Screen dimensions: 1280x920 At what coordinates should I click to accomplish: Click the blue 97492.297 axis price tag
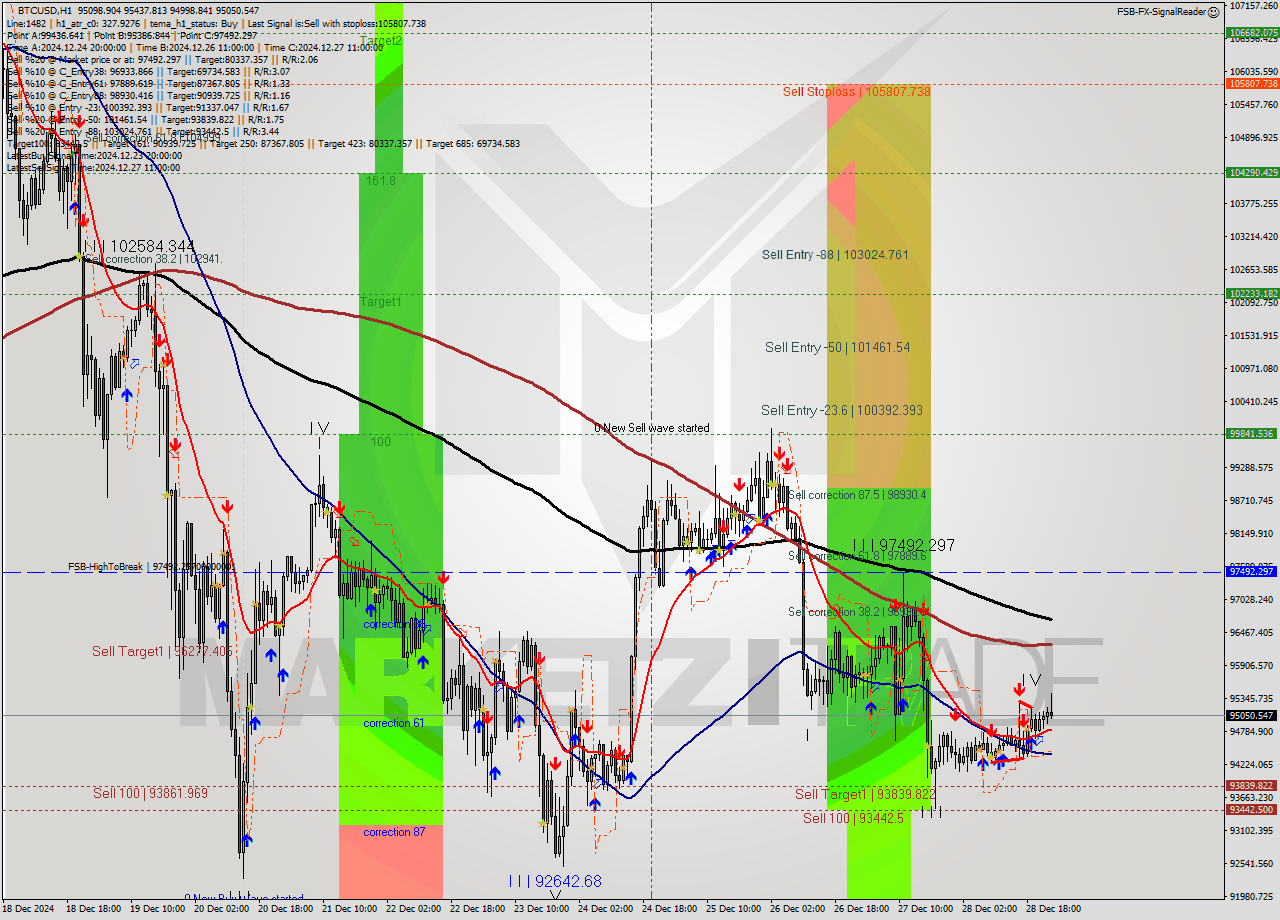1252,572
